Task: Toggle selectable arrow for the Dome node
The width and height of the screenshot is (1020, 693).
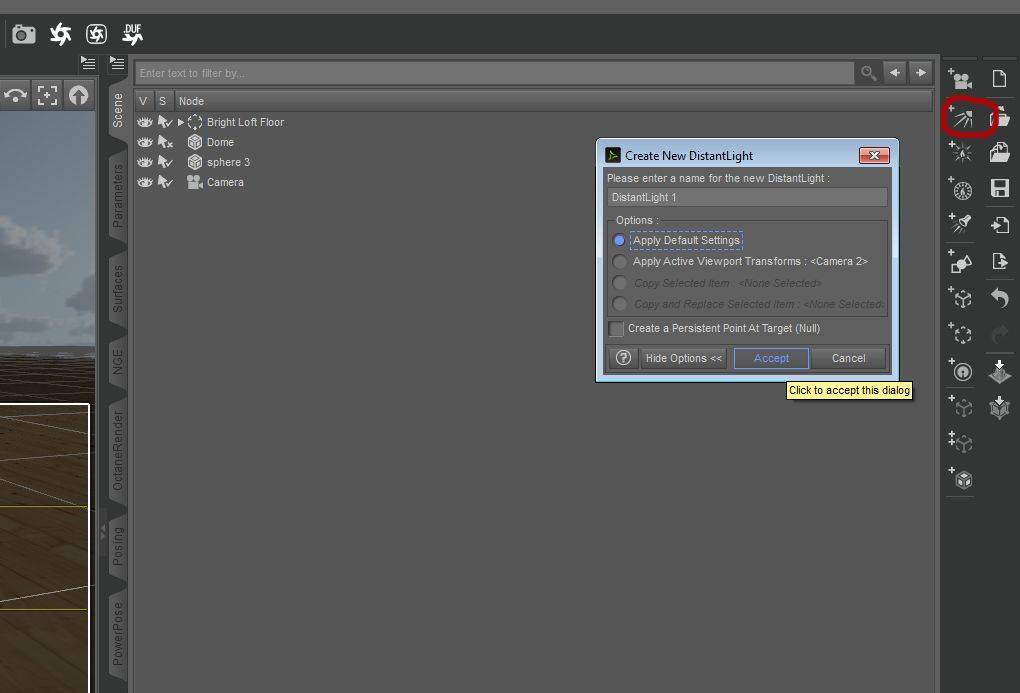Action: (165, 143)
